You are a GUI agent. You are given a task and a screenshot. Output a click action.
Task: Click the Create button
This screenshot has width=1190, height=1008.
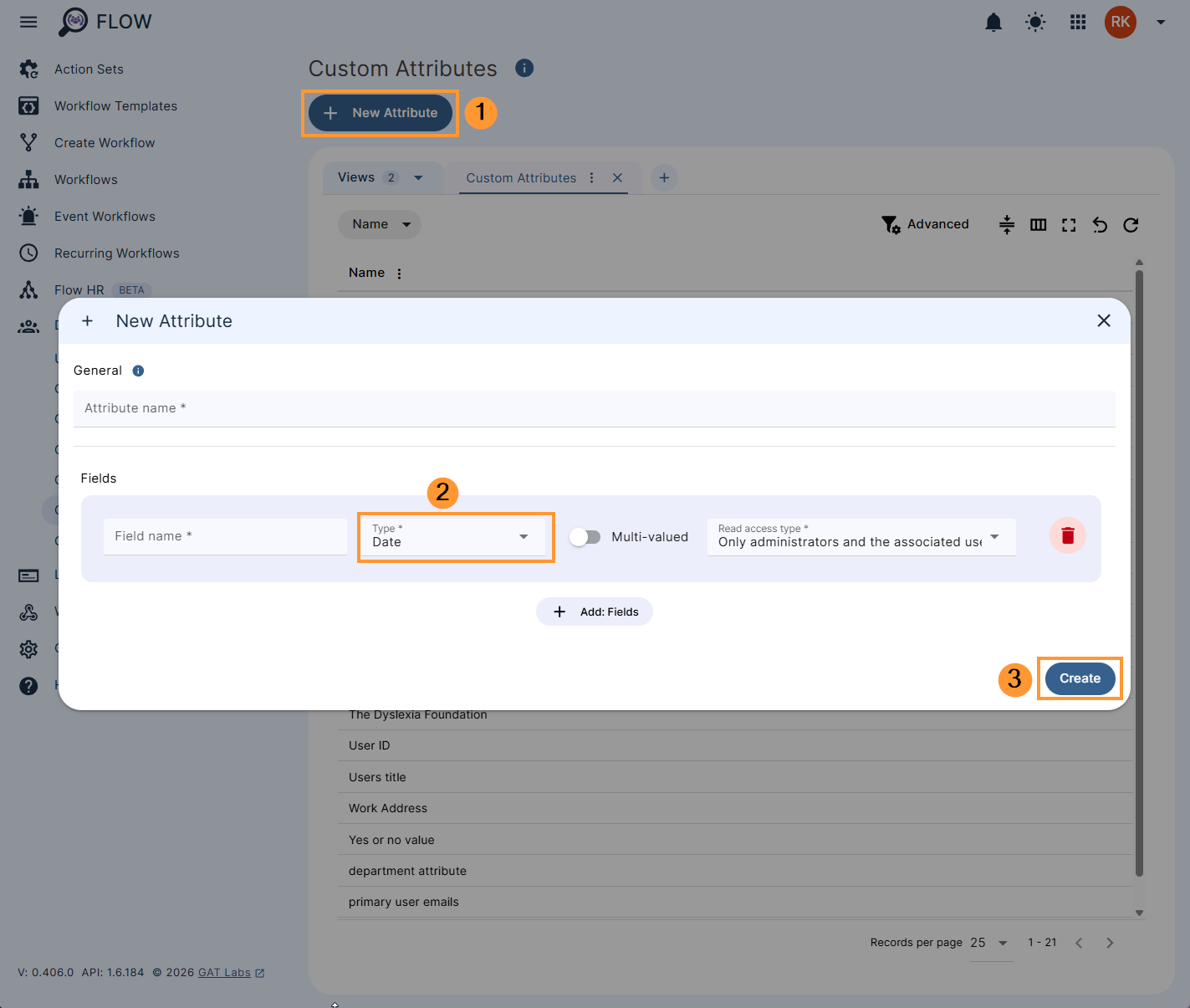pos(1080,678)
